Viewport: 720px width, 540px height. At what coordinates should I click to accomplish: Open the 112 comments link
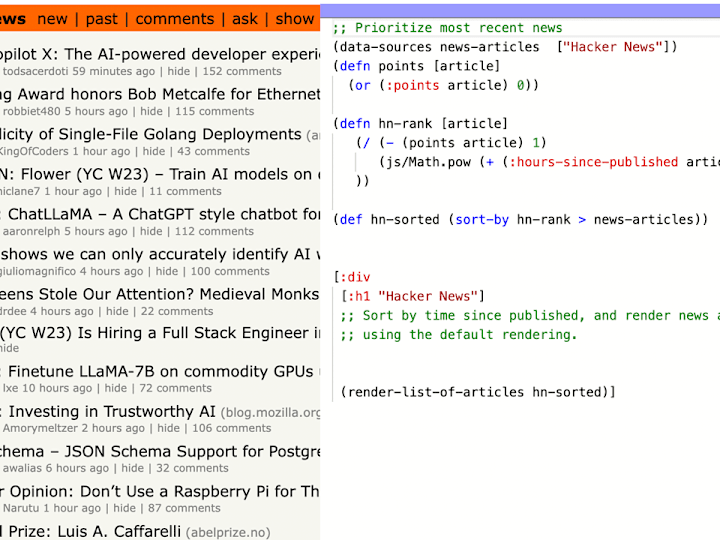214,231
